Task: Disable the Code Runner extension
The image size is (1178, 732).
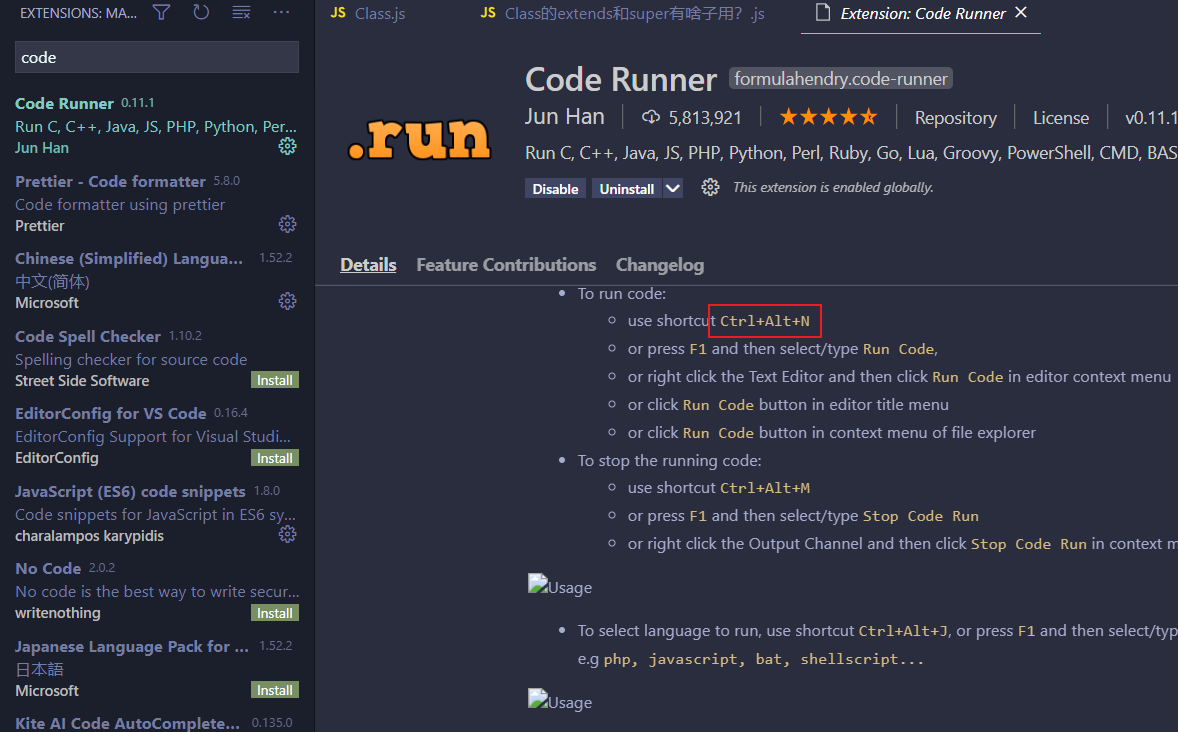Action: click(555, 189)
